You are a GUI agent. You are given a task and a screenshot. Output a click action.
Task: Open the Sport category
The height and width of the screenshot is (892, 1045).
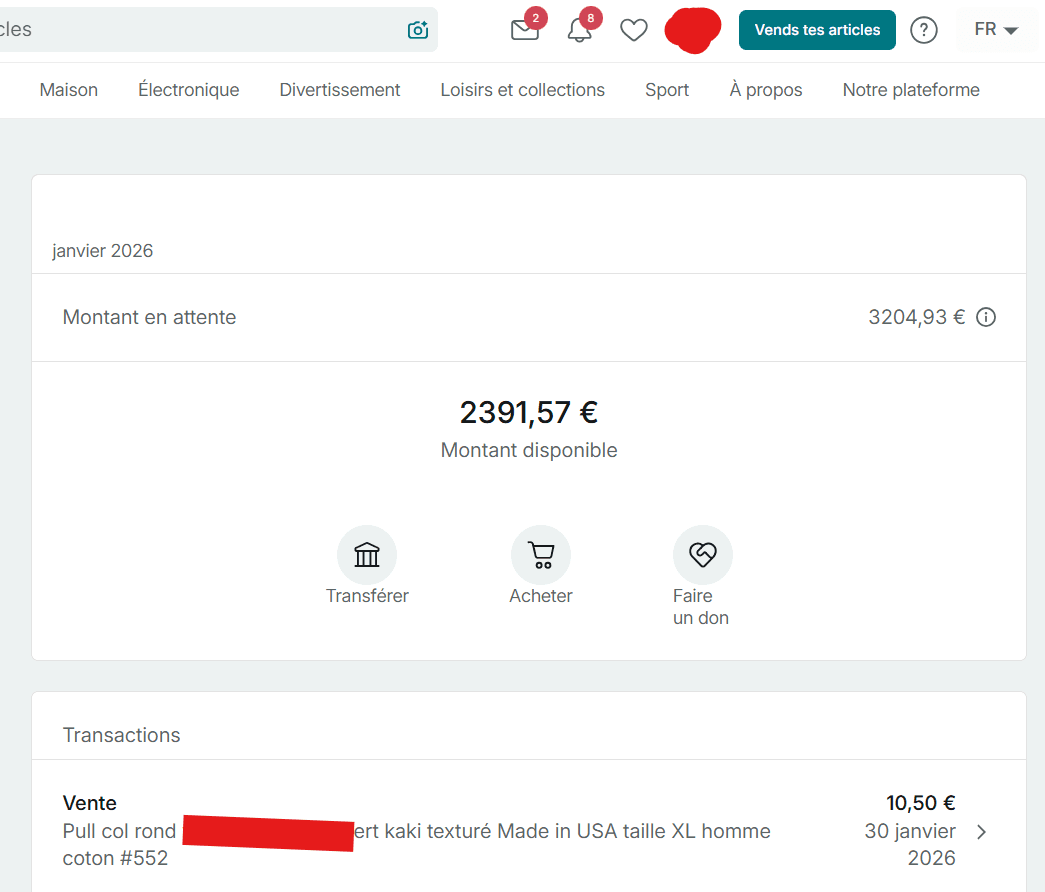[x=667, y=90]
